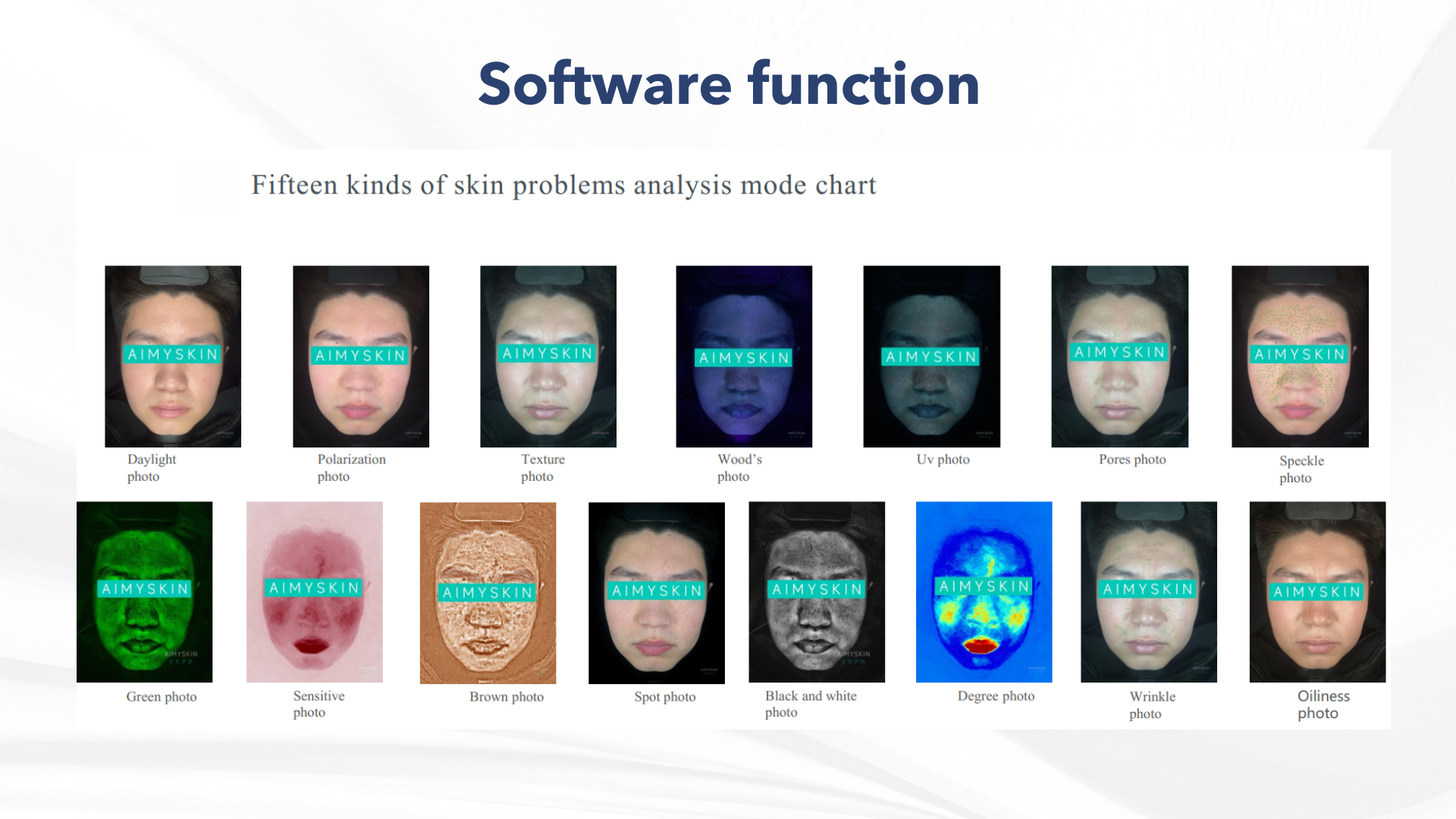Click the Daylight photo face thumbnail
This screenshot has height=819, width=1456.
173,356
